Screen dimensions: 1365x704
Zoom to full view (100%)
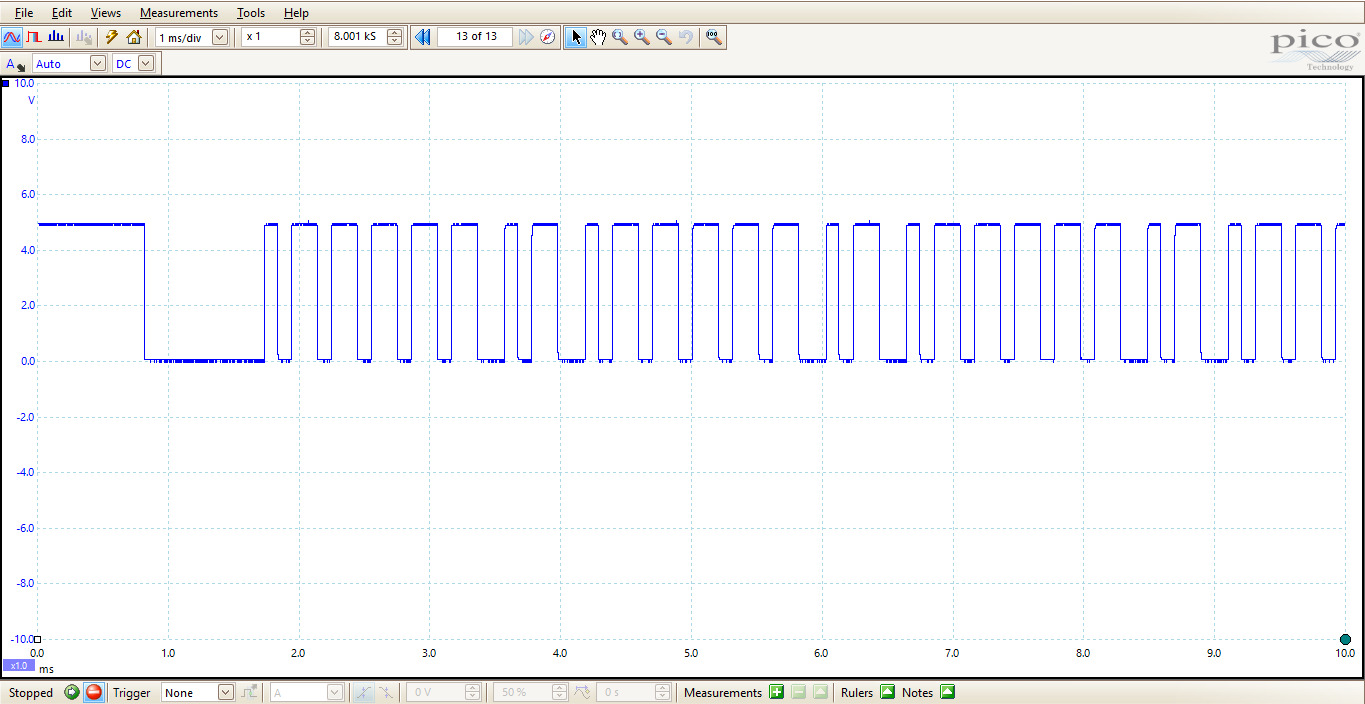(x=713, y=37)
